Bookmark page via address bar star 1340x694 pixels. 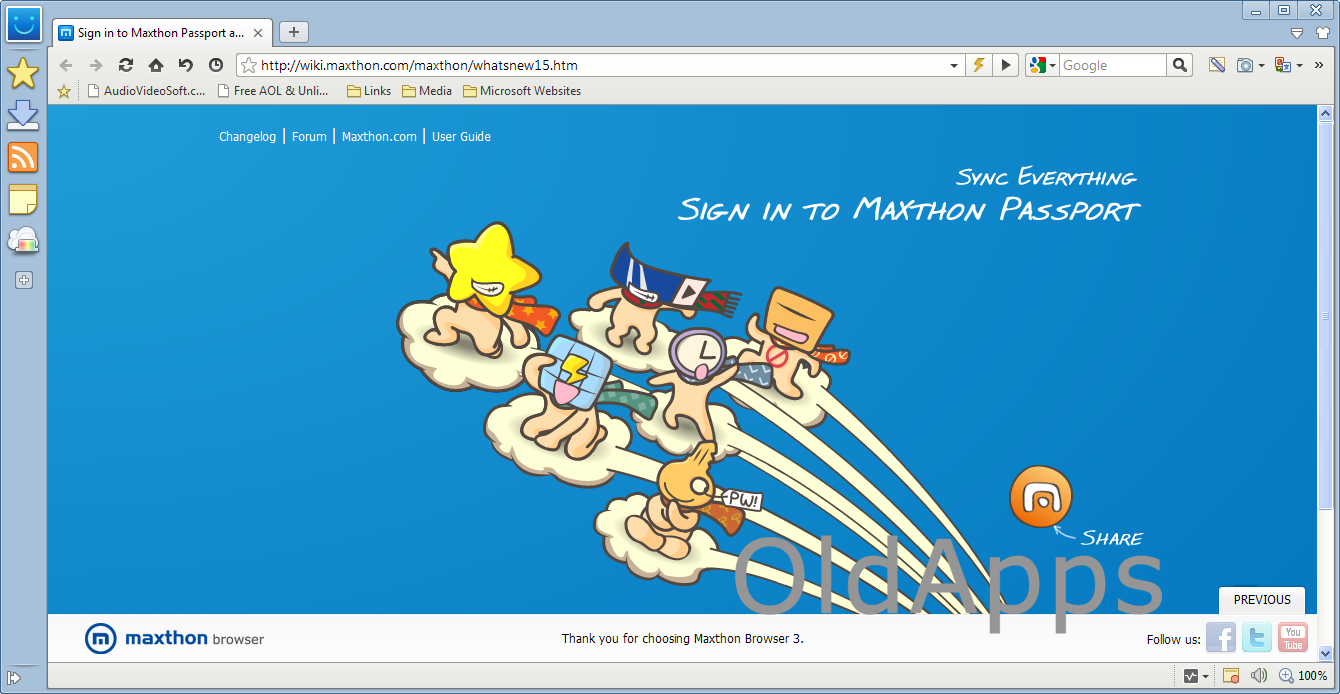click(x=249, y=65)
